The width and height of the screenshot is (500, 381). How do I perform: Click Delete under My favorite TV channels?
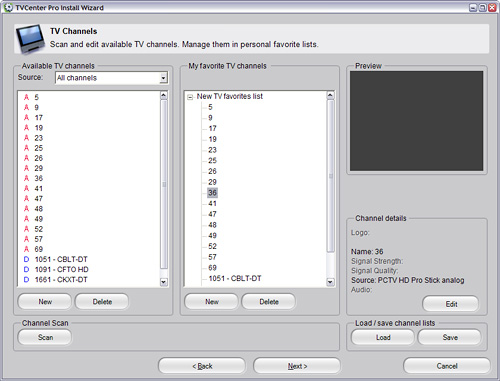click(269, 302)
